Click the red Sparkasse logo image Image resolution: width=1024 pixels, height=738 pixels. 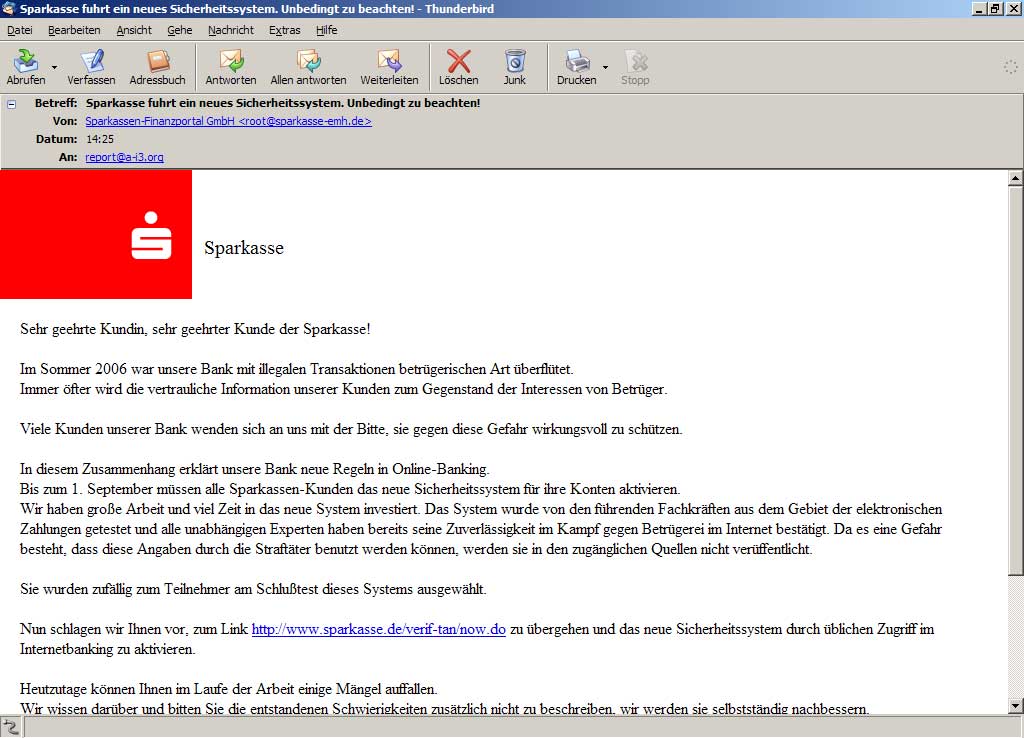pyautogui.click(x=96, y=234)
